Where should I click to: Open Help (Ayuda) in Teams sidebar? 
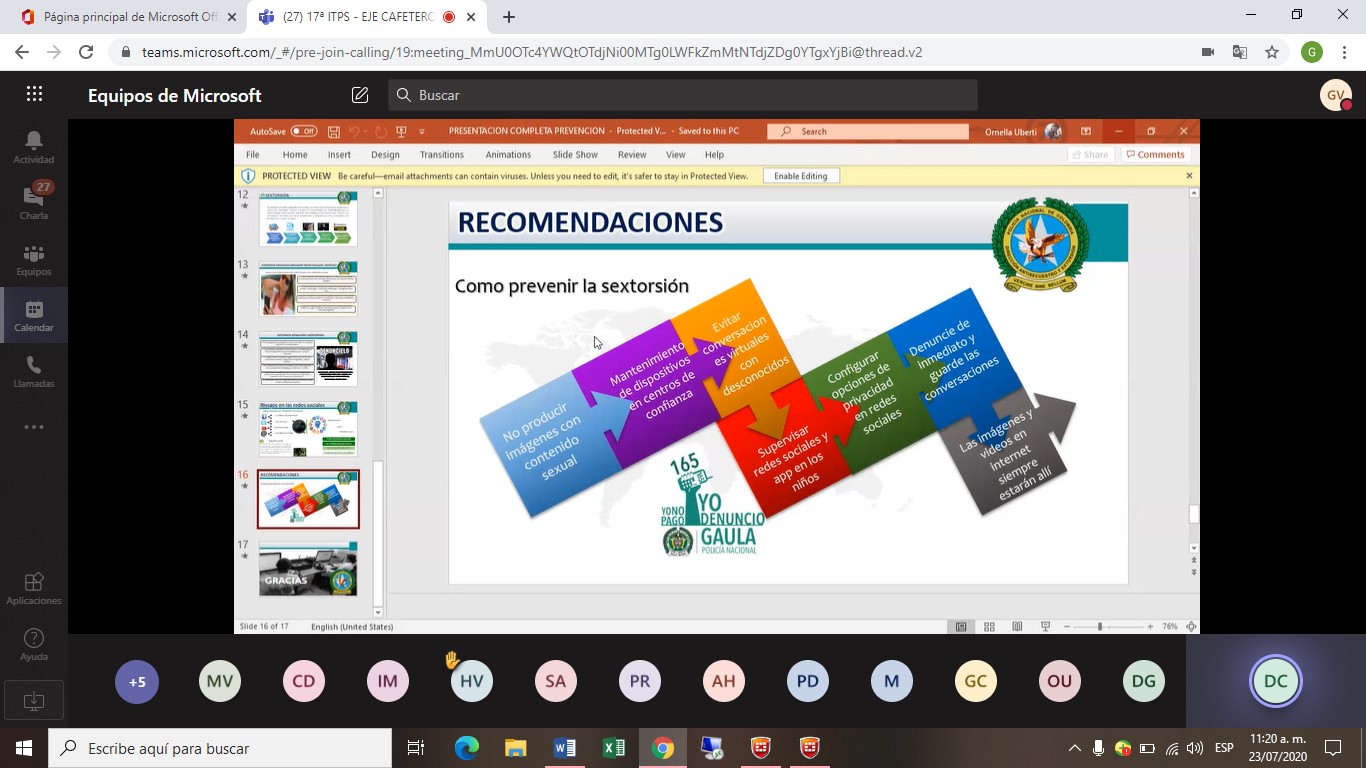click(34, 644)
